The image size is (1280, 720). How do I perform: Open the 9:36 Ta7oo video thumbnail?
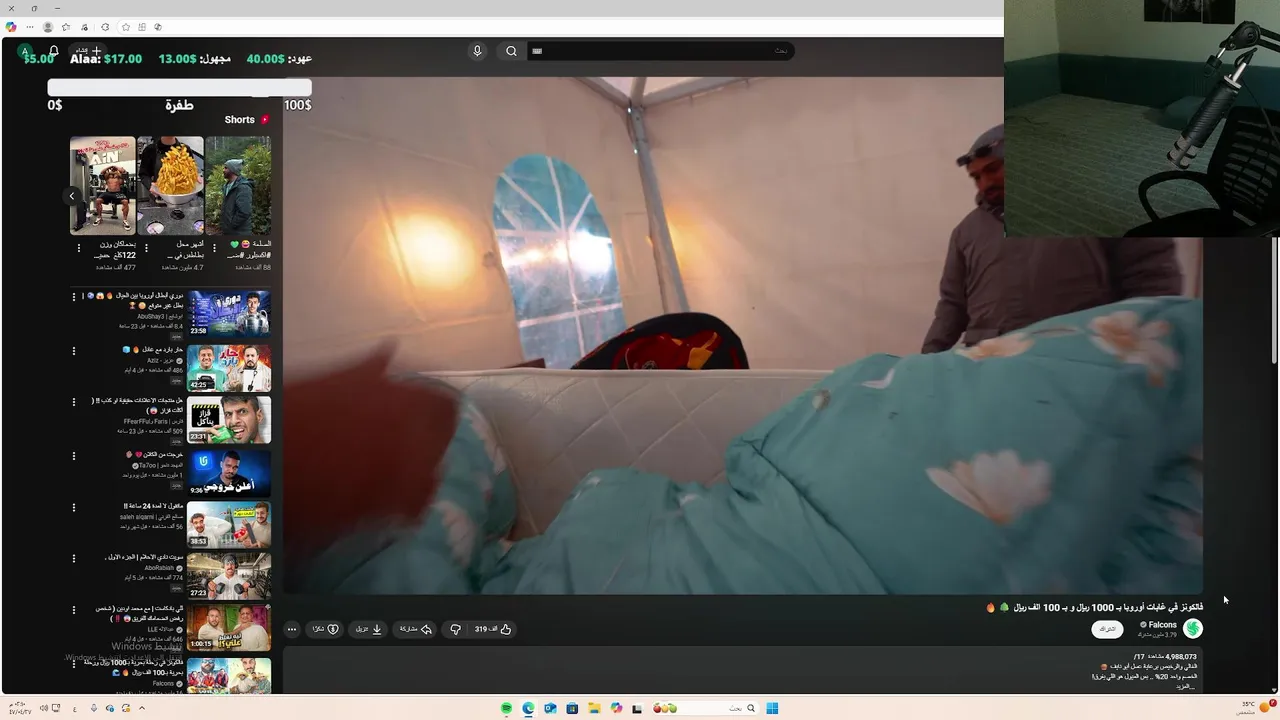[x=229, y=473]
